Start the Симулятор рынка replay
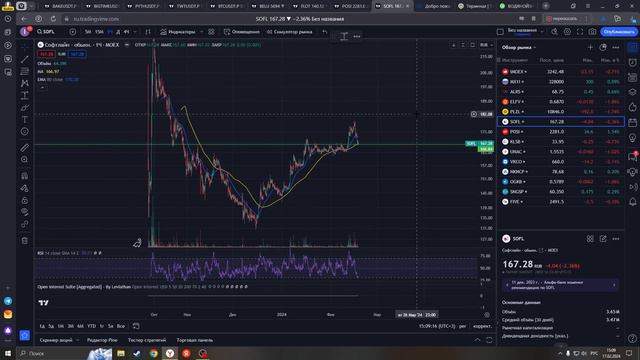 point(289,31)
